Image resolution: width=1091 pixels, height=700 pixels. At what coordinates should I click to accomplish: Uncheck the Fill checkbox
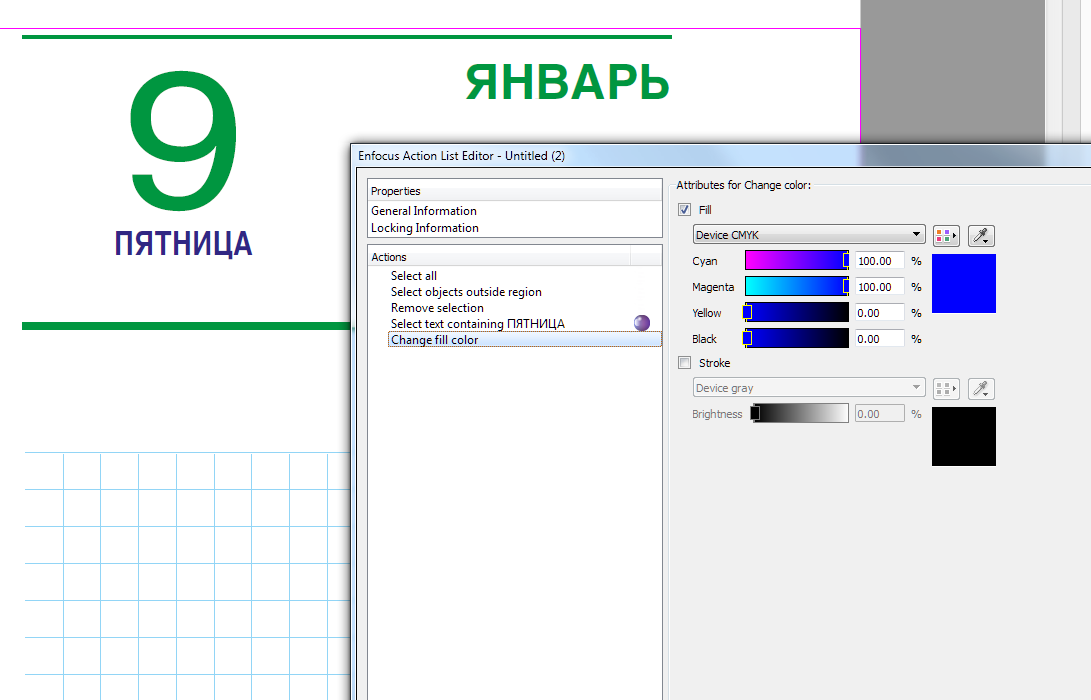(685, 209)
